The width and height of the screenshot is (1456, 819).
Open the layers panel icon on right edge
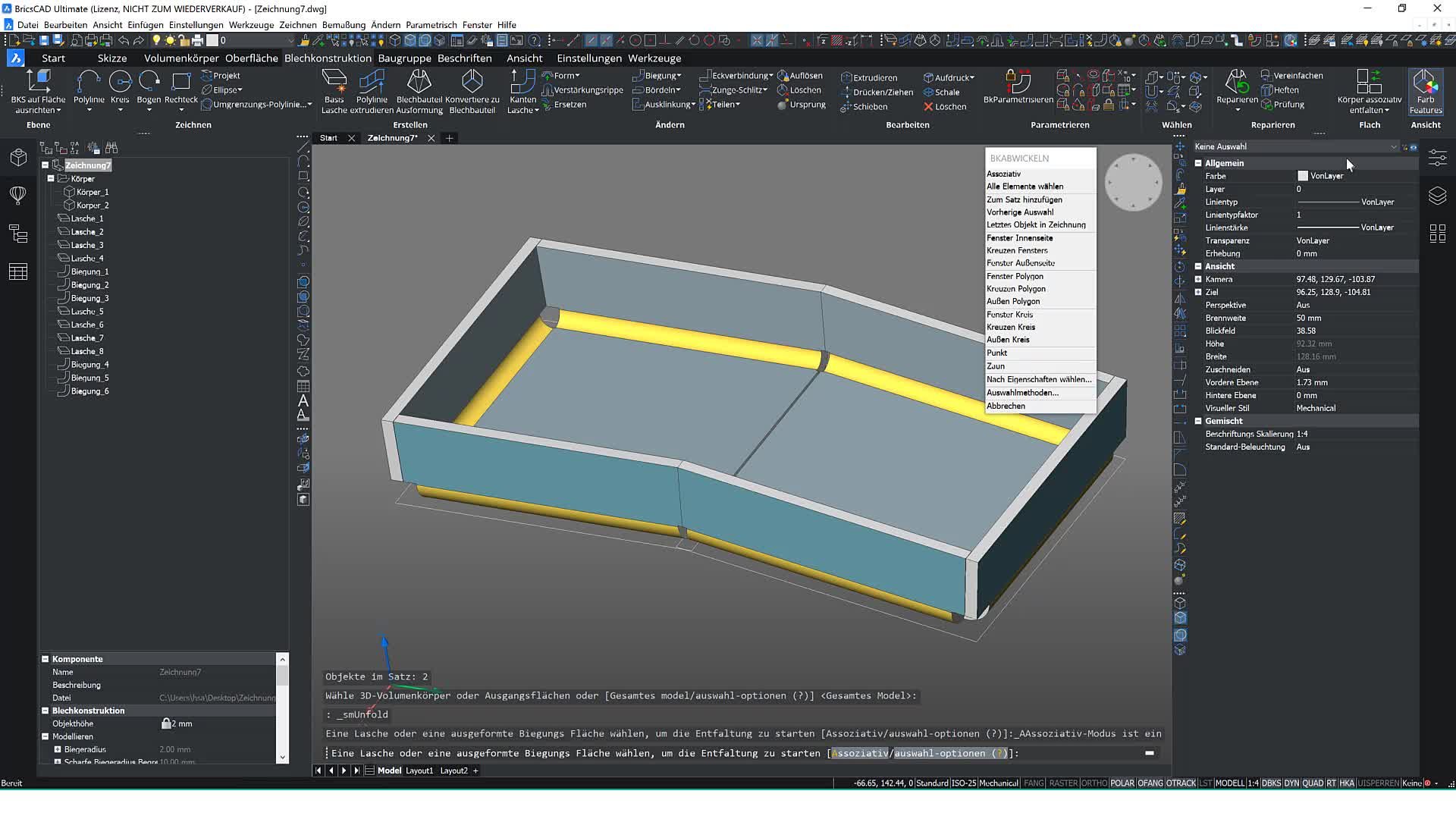coord(1437,196)
